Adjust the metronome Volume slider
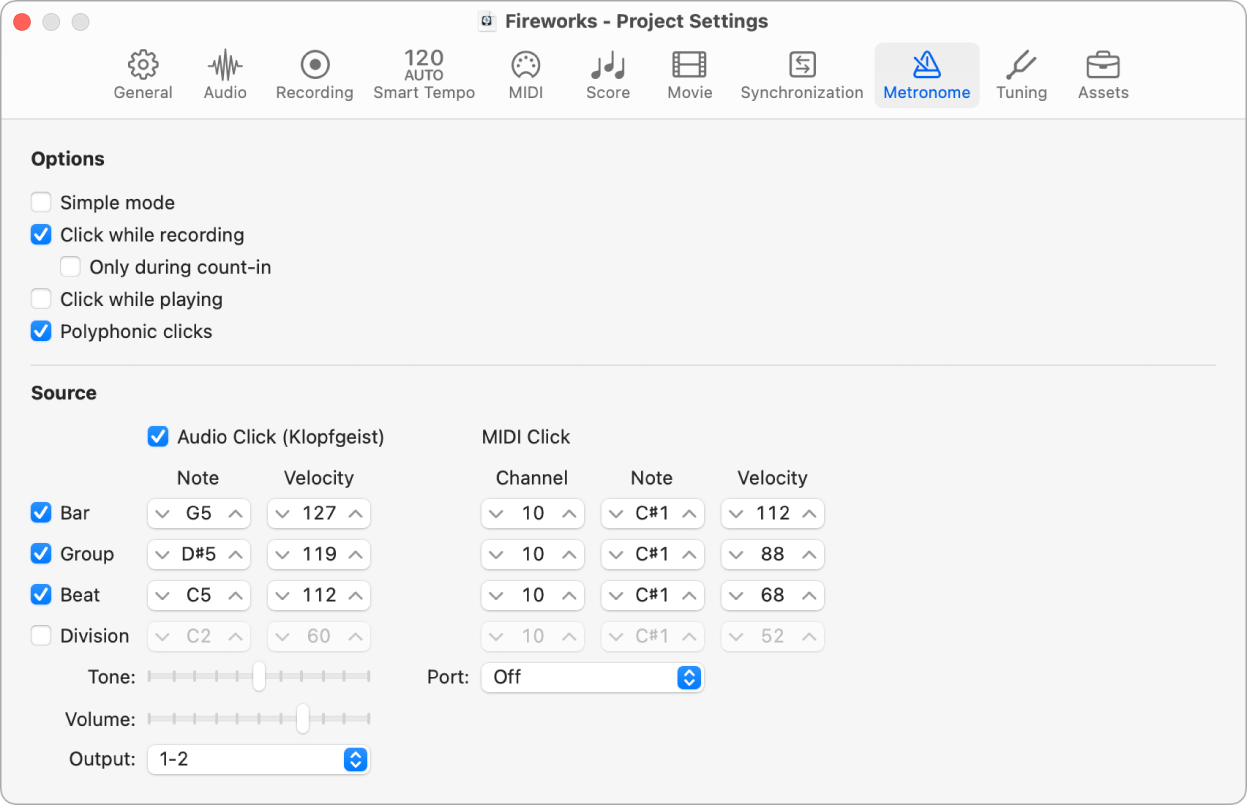 [304, 719]
